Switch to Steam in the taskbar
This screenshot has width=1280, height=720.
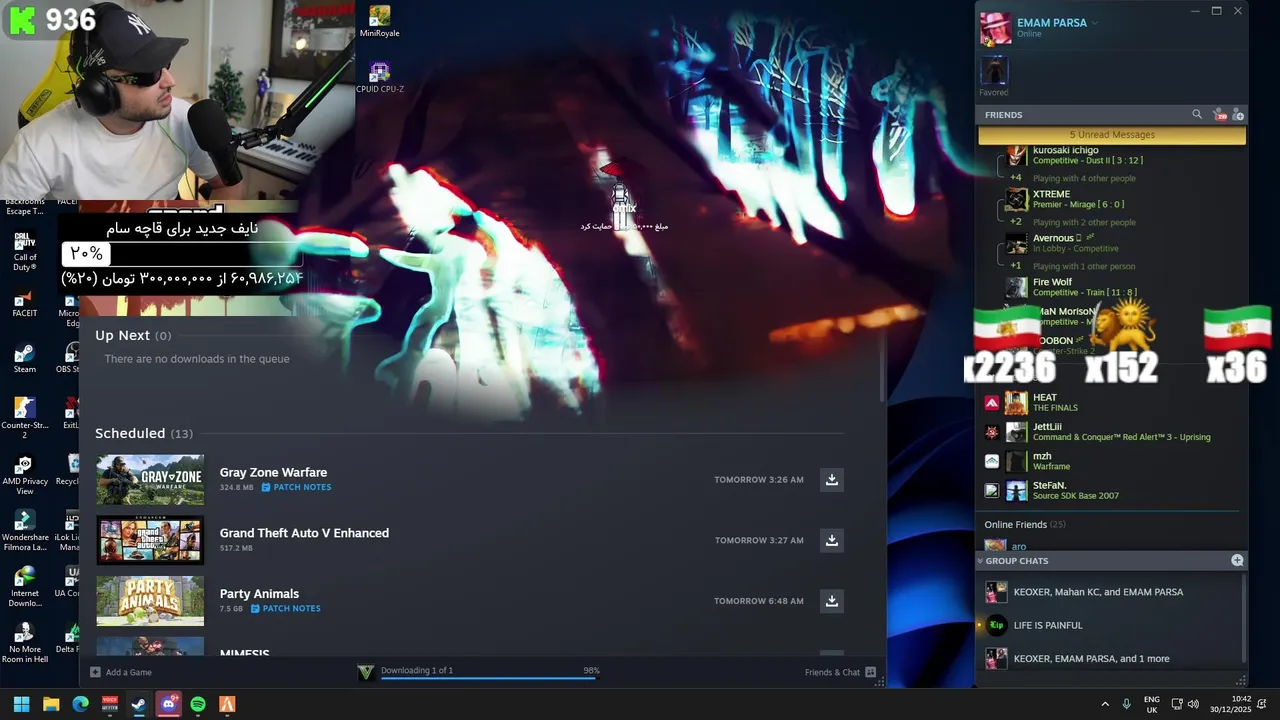tap(139, 704)
